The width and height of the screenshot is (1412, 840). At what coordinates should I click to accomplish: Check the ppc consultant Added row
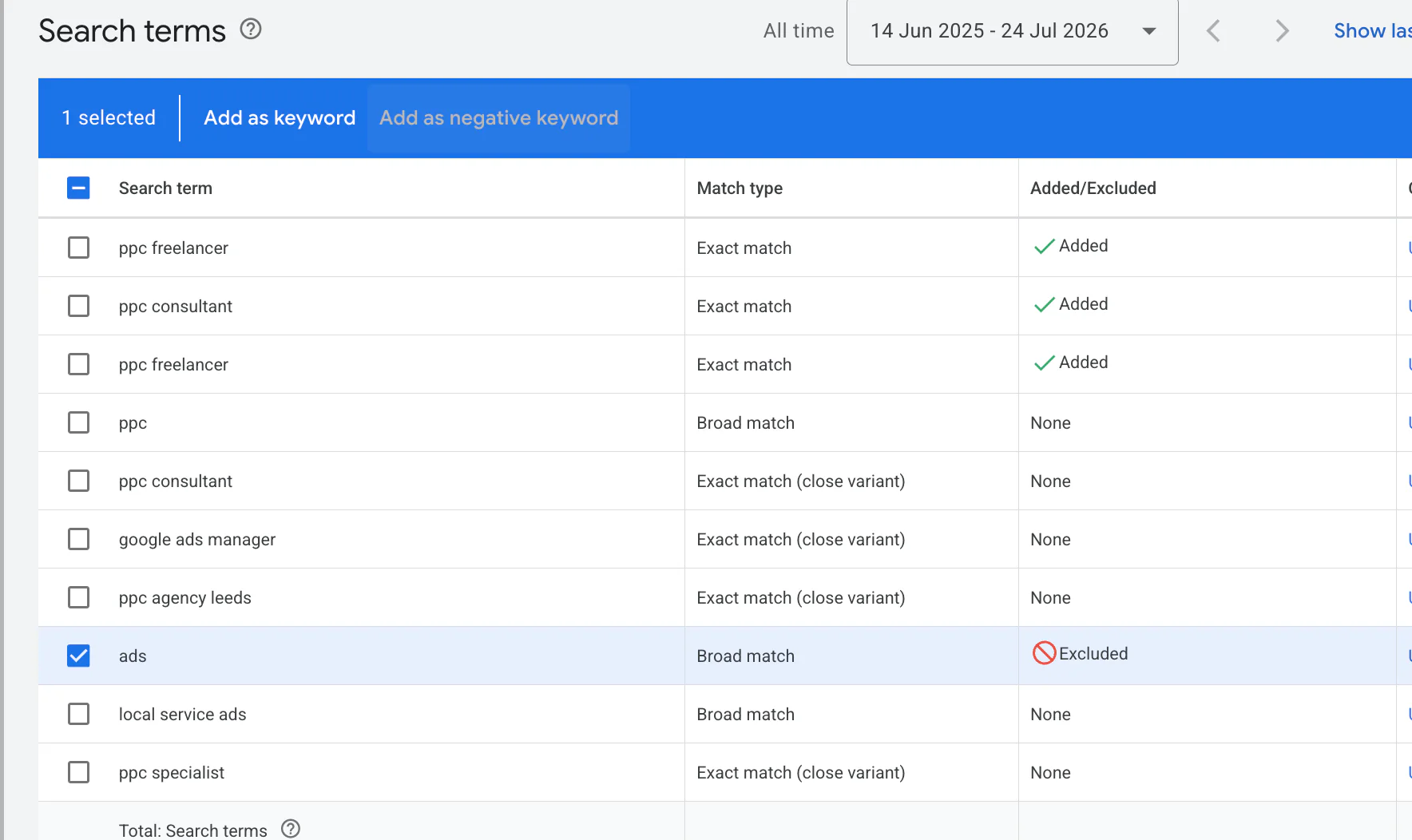coord(78,306)
